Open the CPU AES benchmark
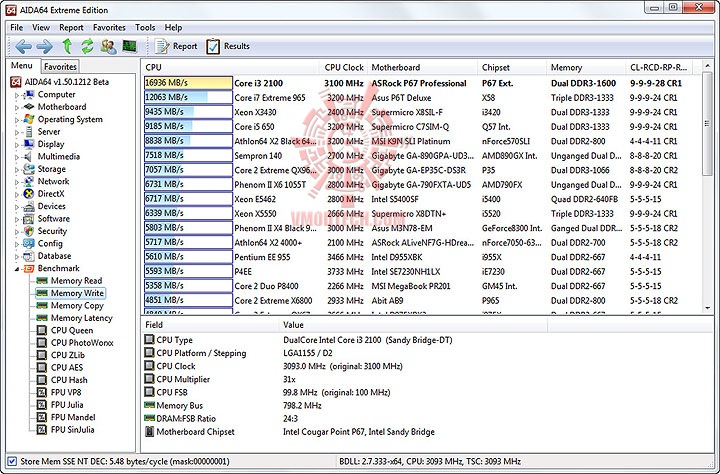The width and height of the screenshot is (720, 474). [67, 367]
